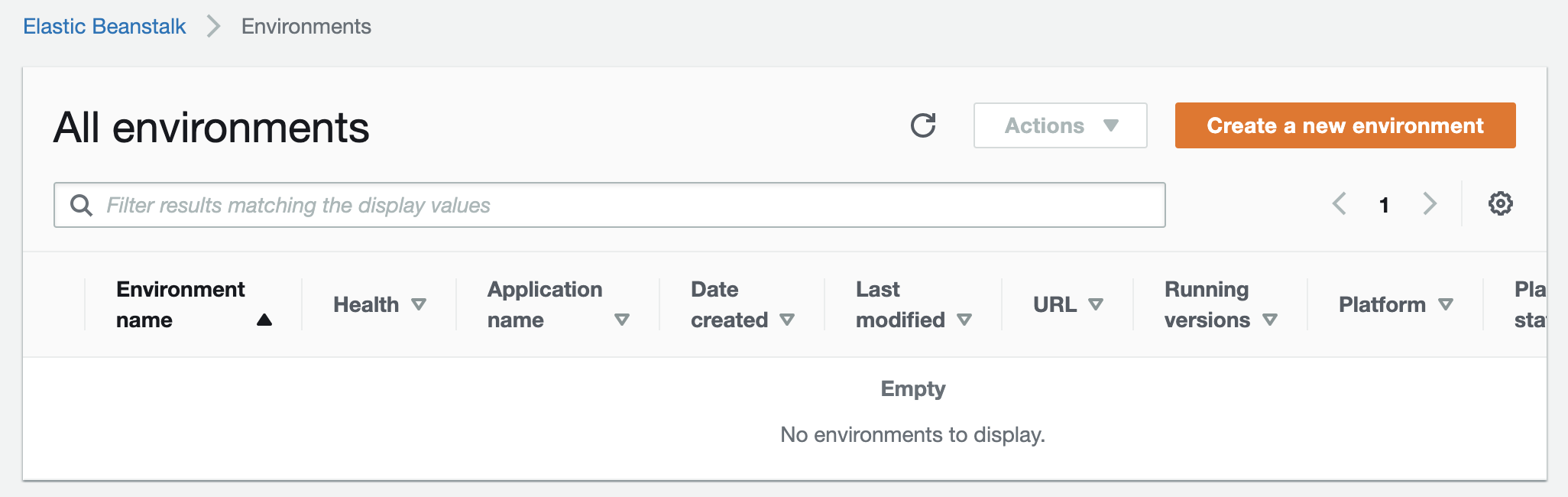
Task: Sort by Last modified column arrow
Action: click(964, 320)
